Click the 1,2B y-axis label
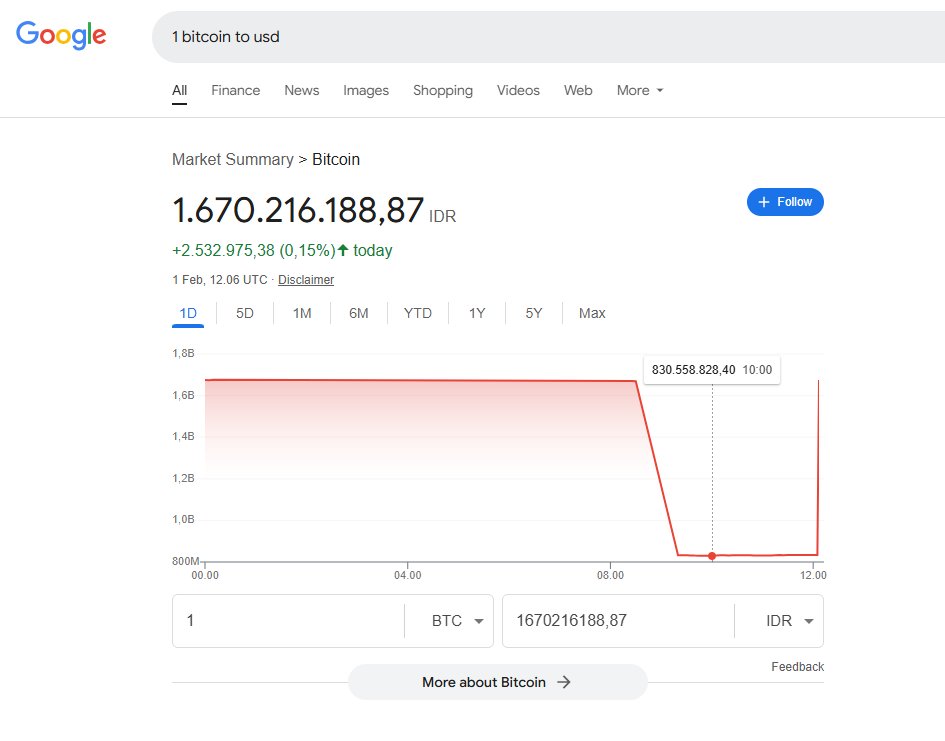945x741 pixels. (x=183, y=478)
